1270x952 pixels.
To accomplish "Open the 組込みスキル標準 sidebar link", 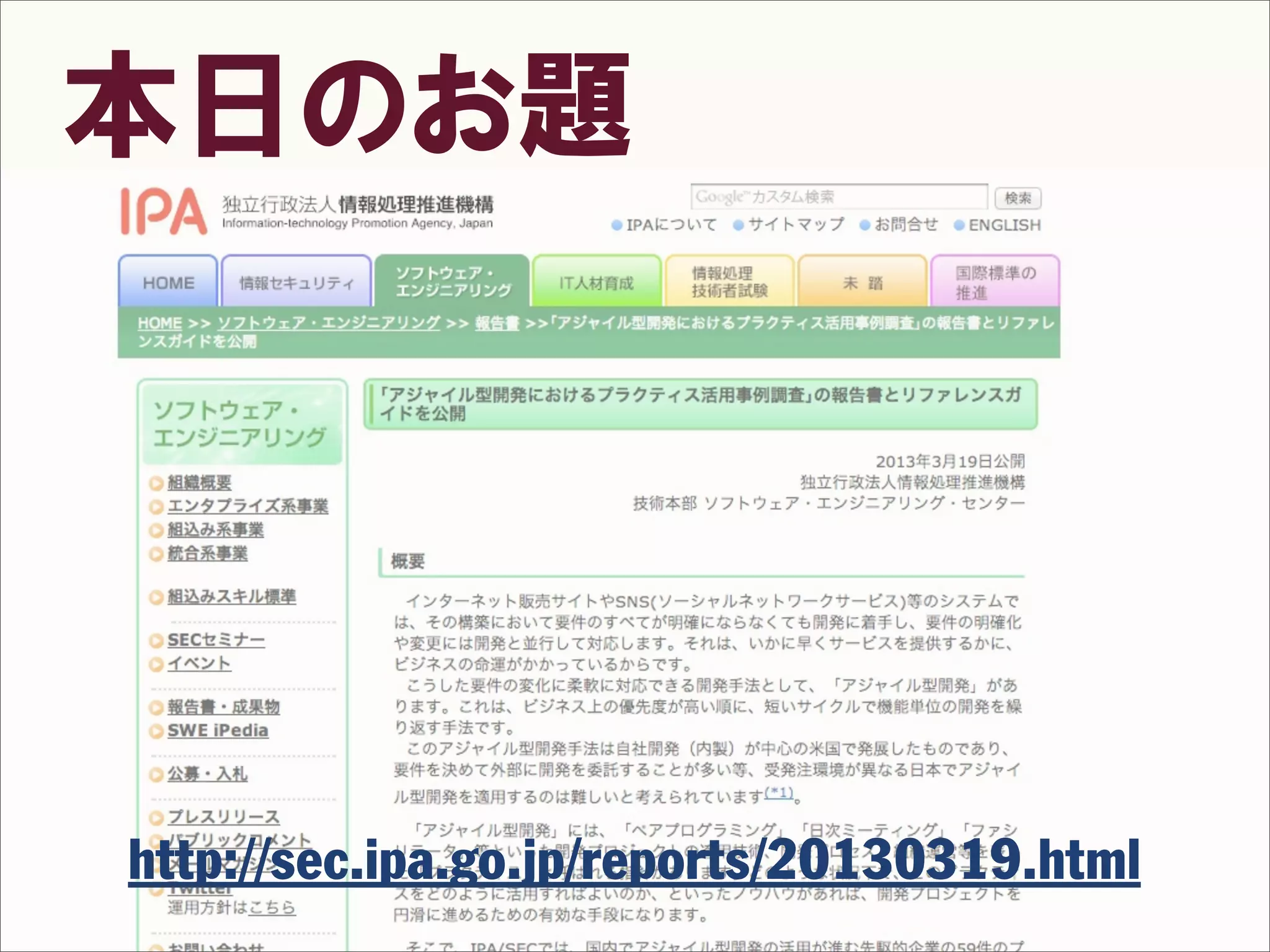I will 231,596.
